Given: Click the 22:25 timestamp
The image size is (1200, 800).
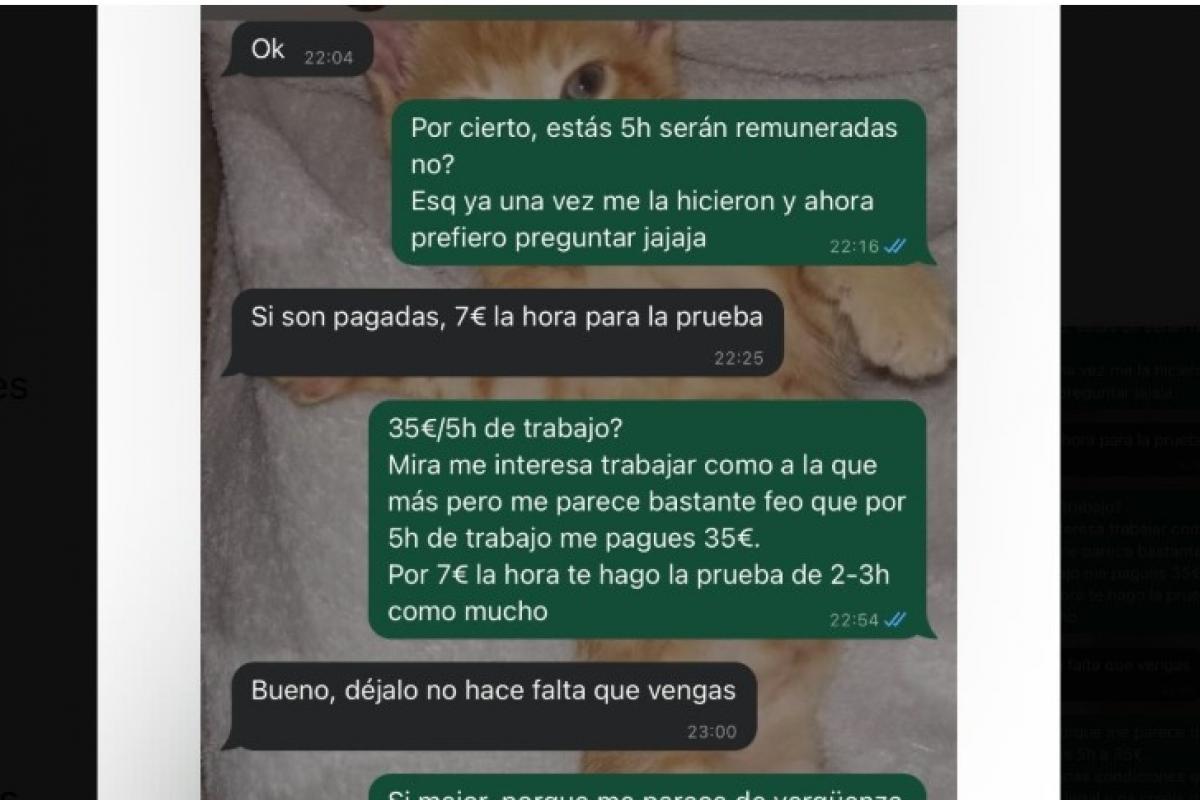Looking at the screenshot, I should click(x=739, y=358).
